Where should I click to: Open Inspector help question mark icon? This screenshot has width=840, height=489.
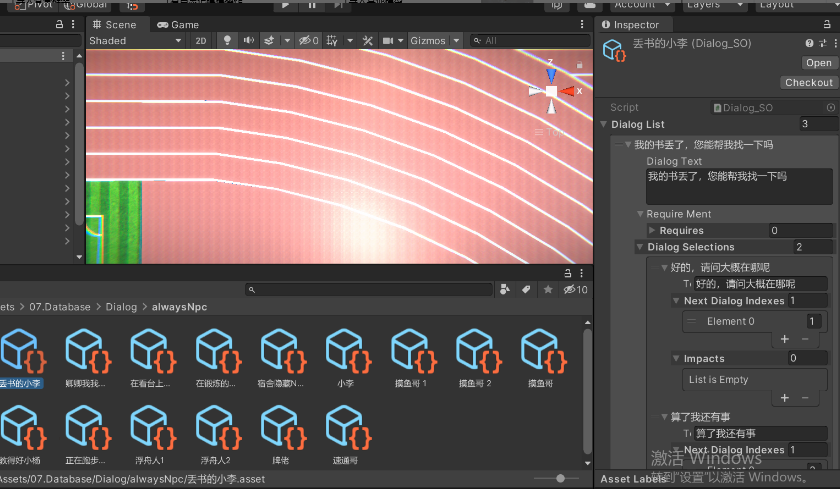[810, 44]
